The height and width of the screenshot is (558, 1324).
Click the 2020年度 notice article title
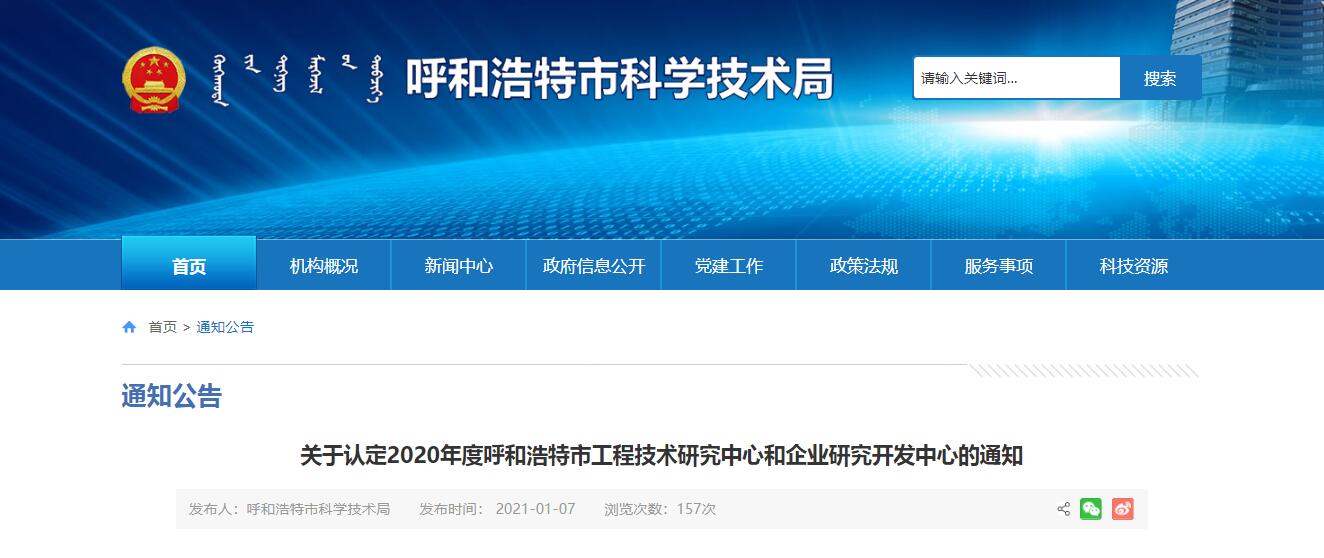(x=661, y=456)
